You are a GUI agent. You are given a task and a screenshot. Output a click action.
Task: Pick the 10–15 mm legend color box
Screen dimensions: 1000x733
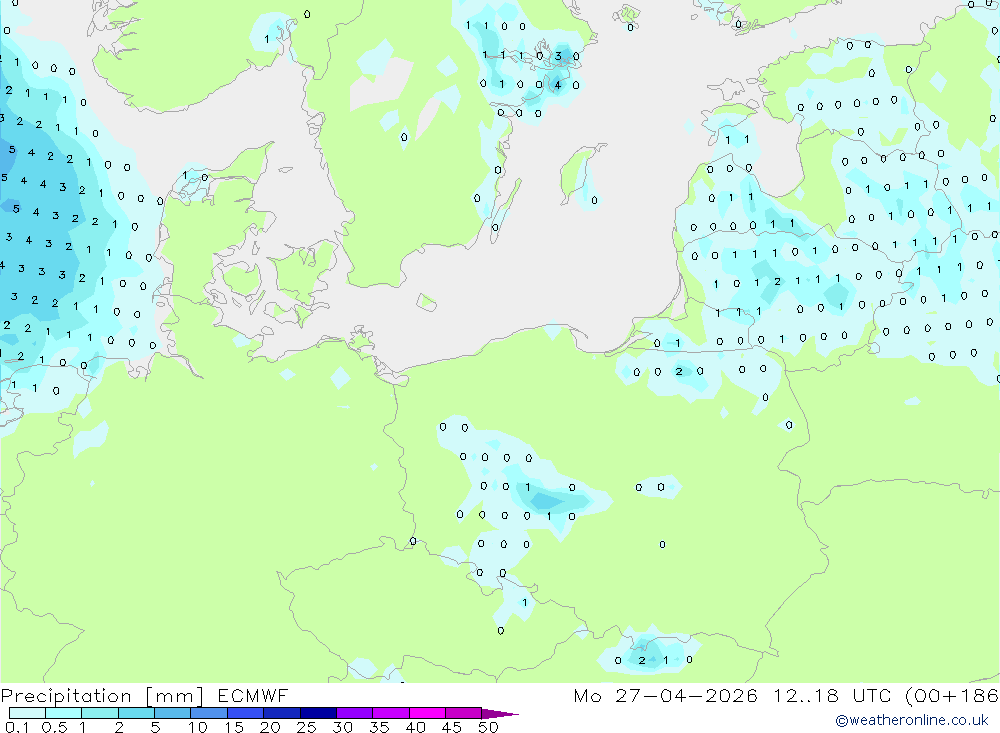[209, 713]
